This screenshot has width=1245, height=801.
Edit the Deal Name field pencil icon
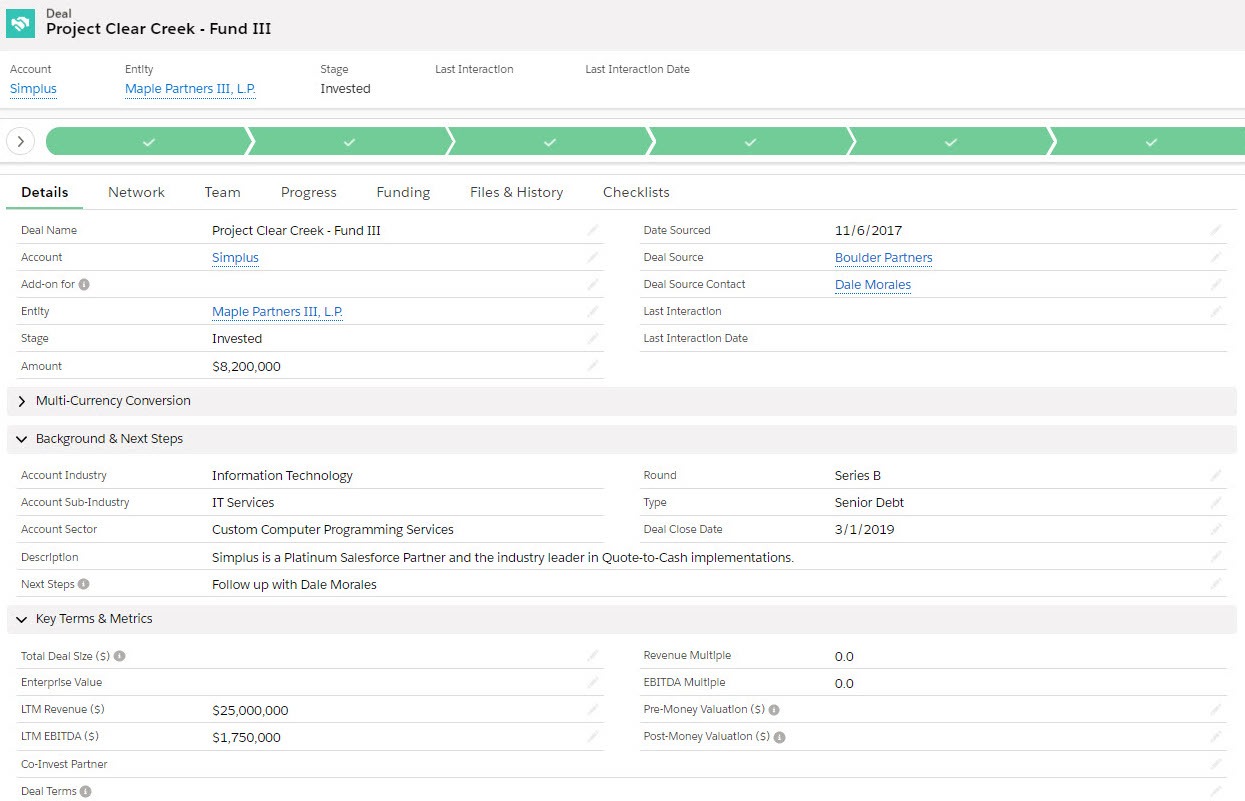pos(593,230)
